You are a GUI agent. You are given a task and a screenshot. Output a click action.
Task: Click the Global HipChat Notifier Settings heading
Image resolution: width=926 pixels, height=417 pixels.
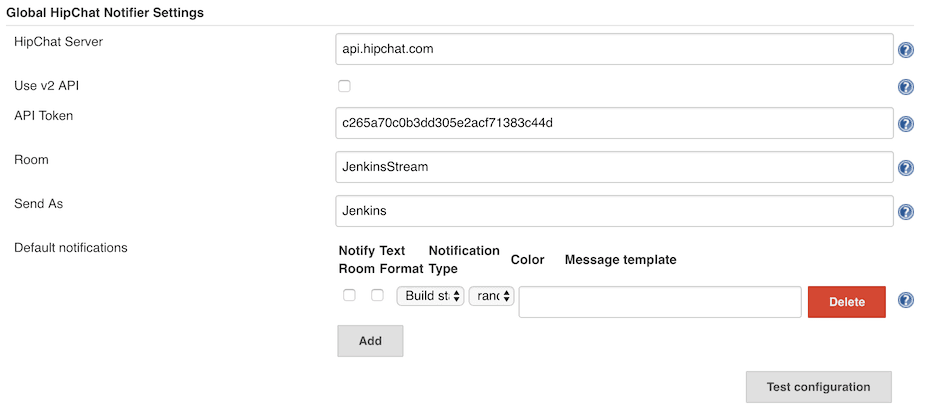[x=106, y=13]
